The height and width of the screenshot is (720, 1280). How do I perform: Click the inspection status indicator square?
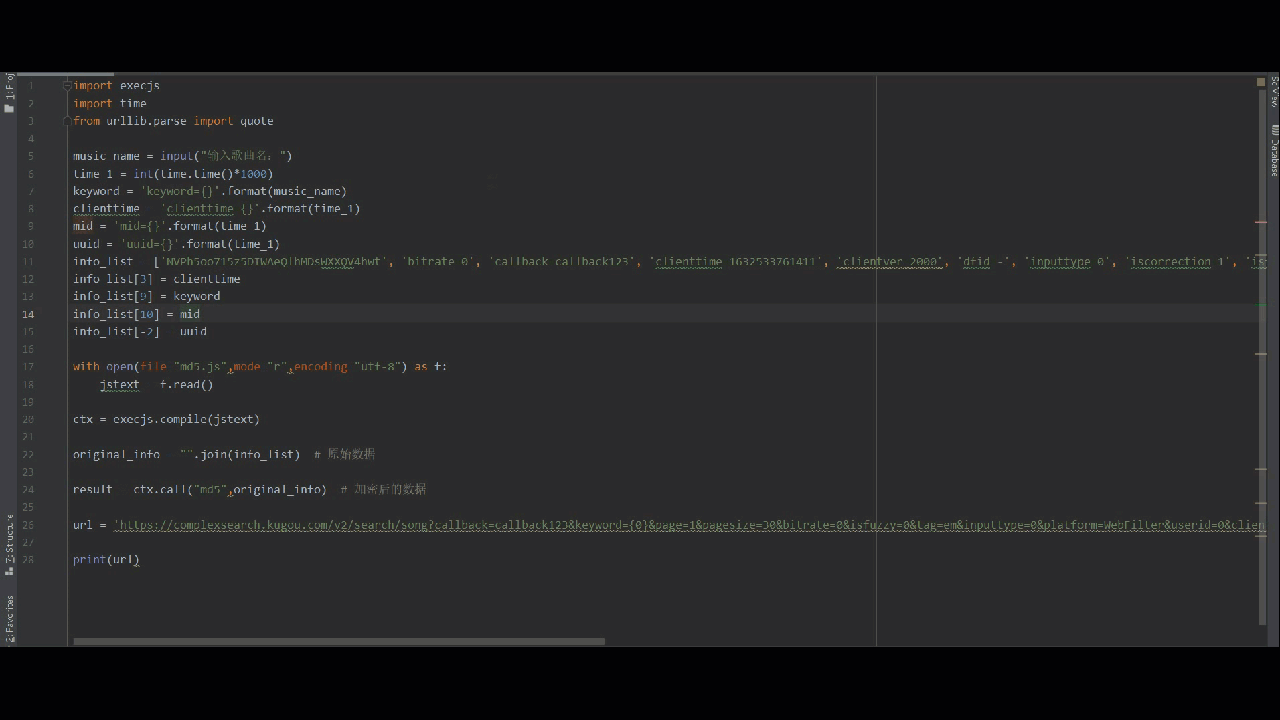[x=1261, y=82]
